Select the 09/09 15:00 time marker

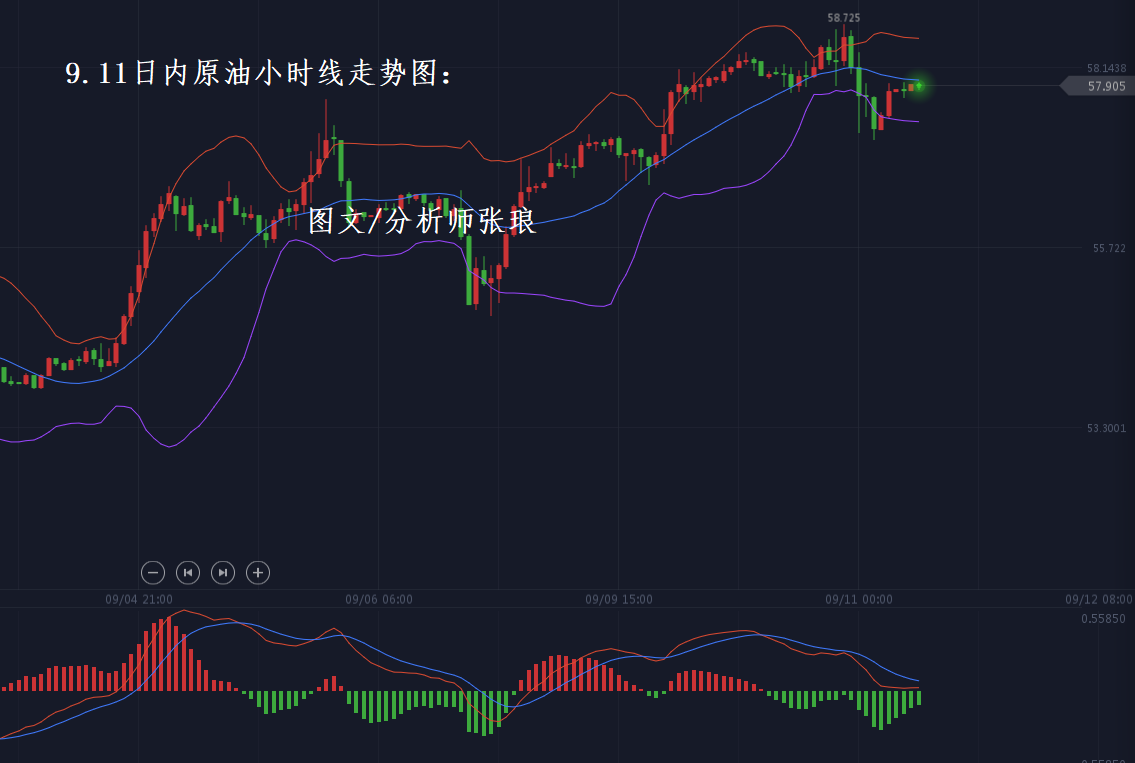619,600
